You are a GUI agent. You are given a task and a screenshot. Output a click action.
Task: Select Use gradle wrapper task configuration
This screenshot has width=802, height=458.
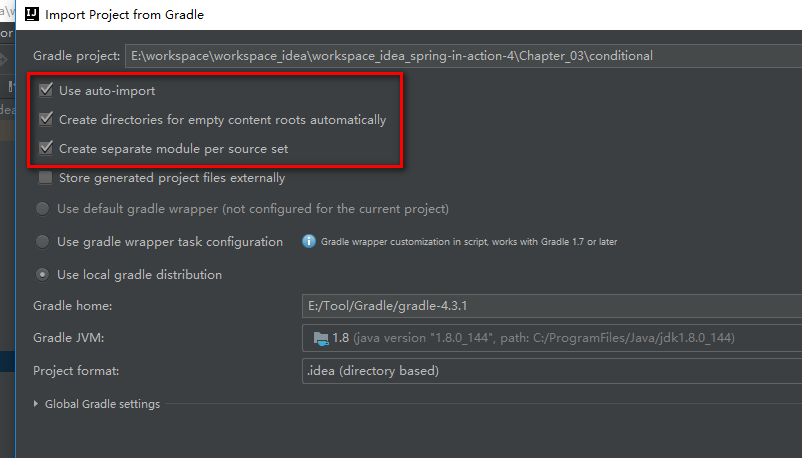(42, 242)
